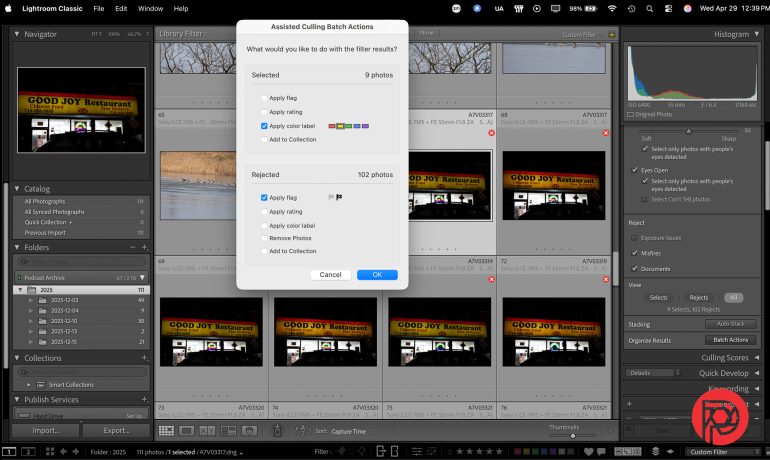
Task: Switch to Loupe view icon in toolbar
Action: pos(187,431)
